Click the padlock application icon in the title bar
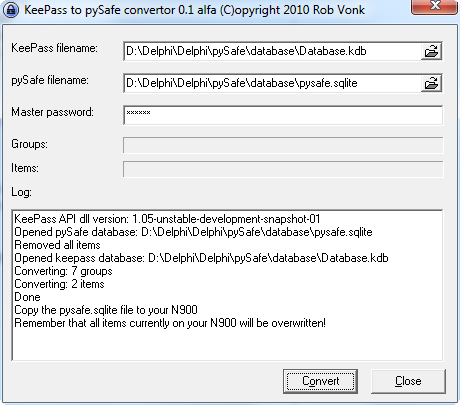Image resolution: width=460 pixels, height=405 pixels. 11,10
